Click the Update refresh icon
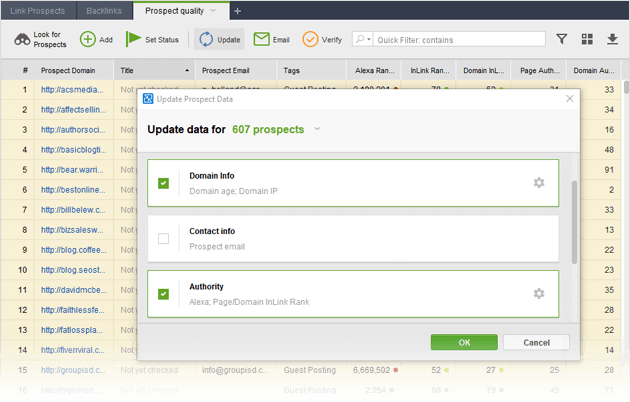The width and height of the screenshot is (630, 402). click(205, 40)
